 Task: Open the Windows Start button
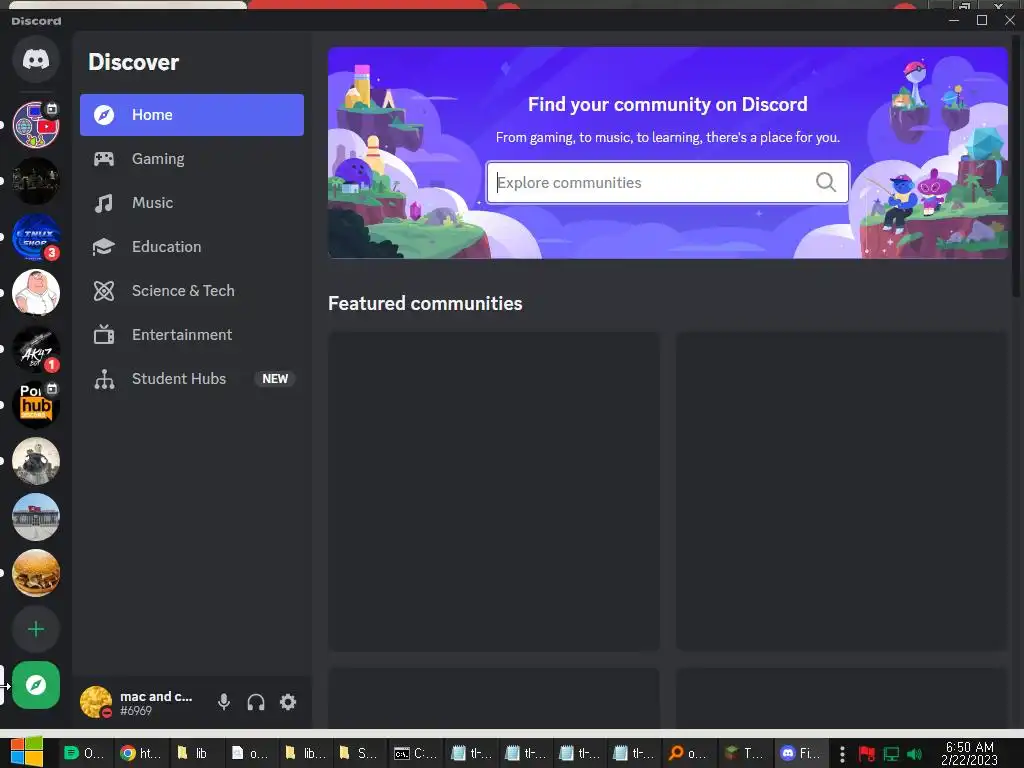coord(27,752)
